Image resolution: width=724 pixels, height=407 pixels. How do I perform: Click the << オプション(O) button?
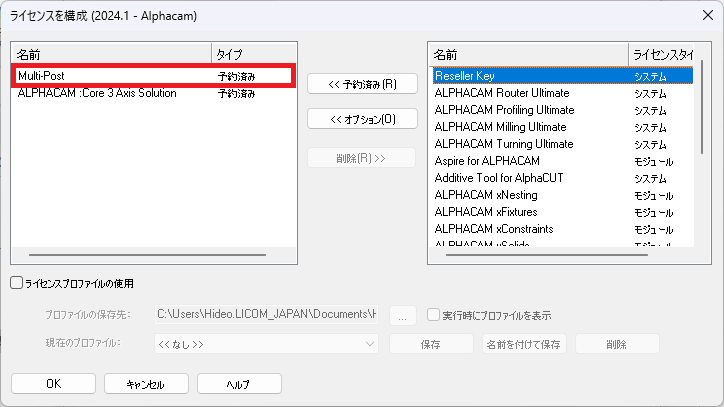click(x=362, y=119)
